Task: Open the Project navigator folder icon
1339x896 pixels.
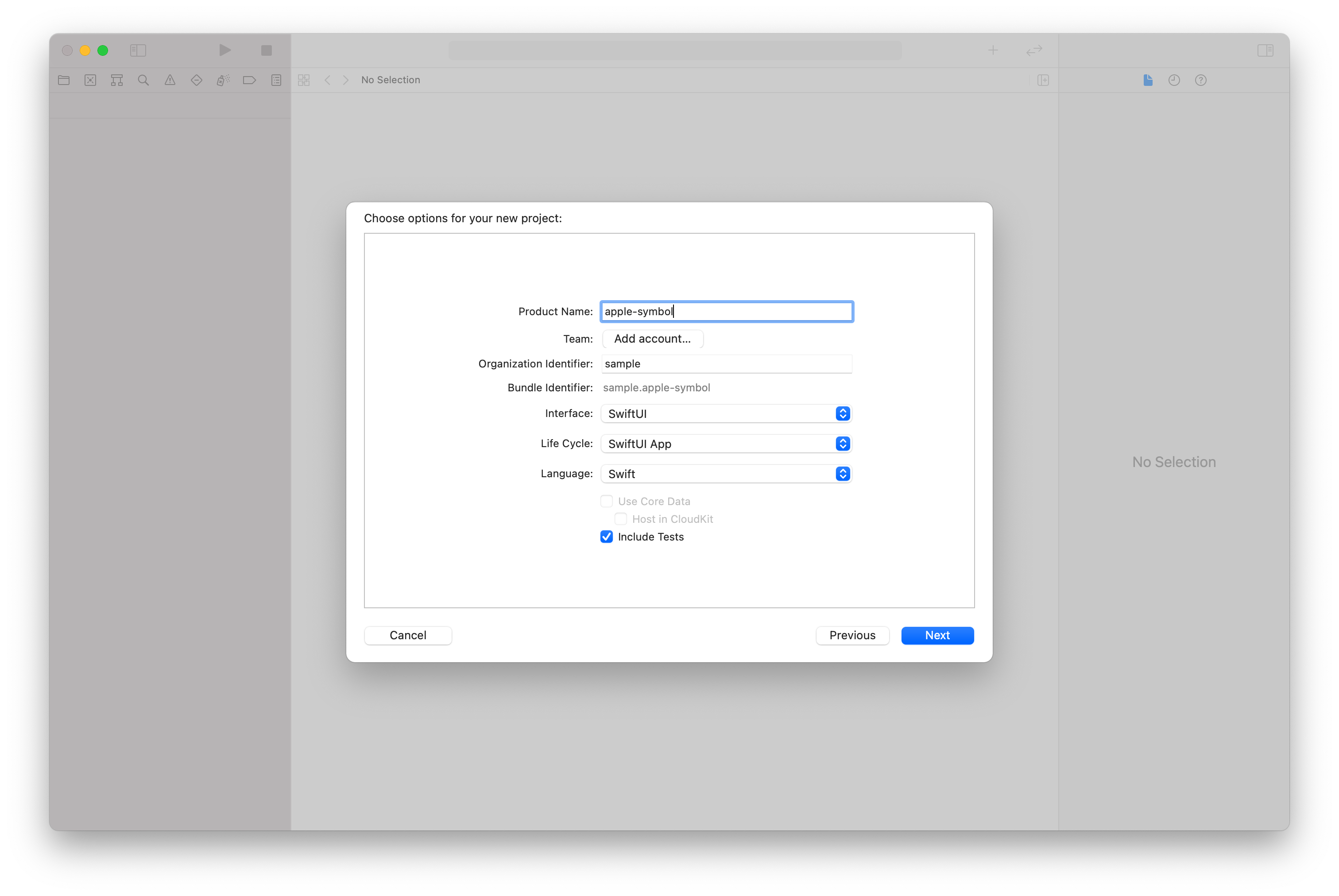Action: [x=63, y=80]
